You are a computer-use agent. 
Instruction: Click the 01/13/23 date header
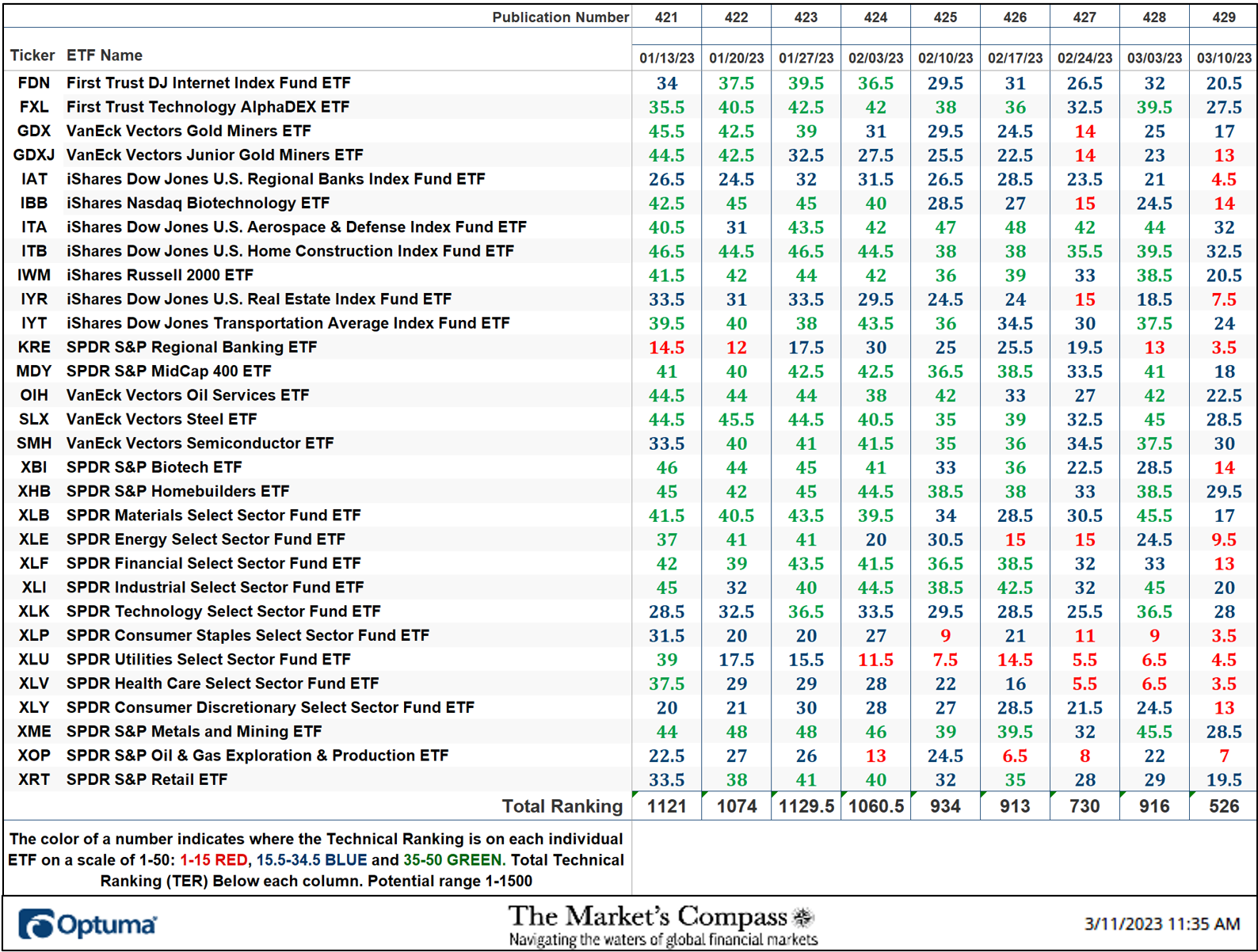[666, 59]
